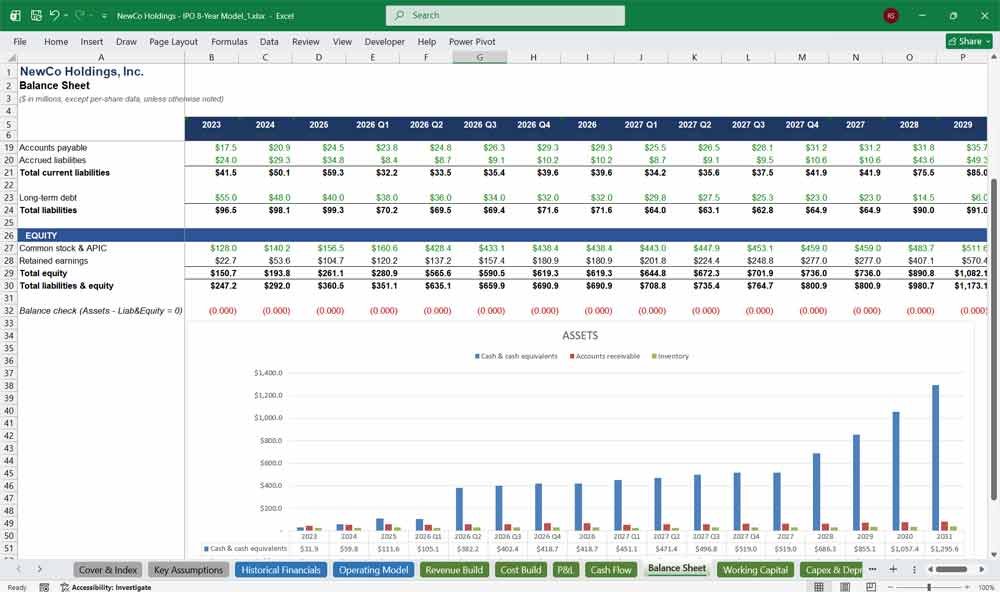
Task: Select column G header
Action: click(x=480, y=57)
